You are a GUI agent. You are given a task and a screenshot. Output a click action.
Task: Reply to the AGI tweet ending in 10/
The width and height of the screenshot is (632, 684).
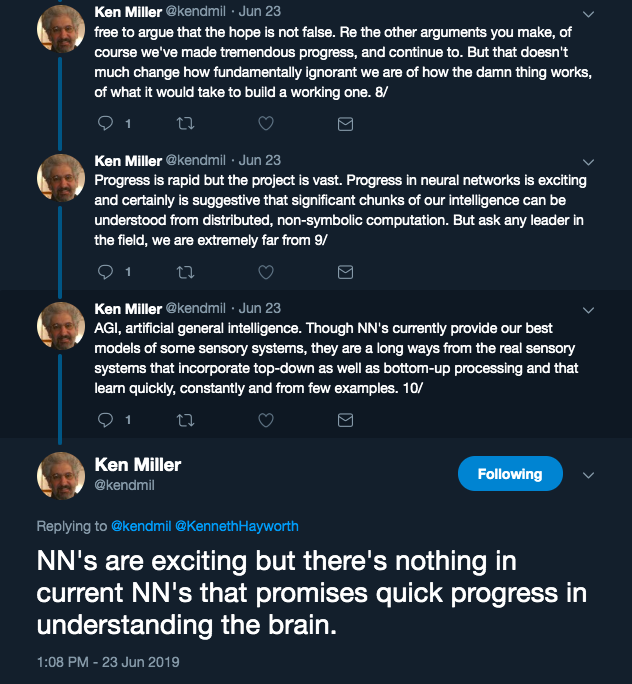(105, 419)
